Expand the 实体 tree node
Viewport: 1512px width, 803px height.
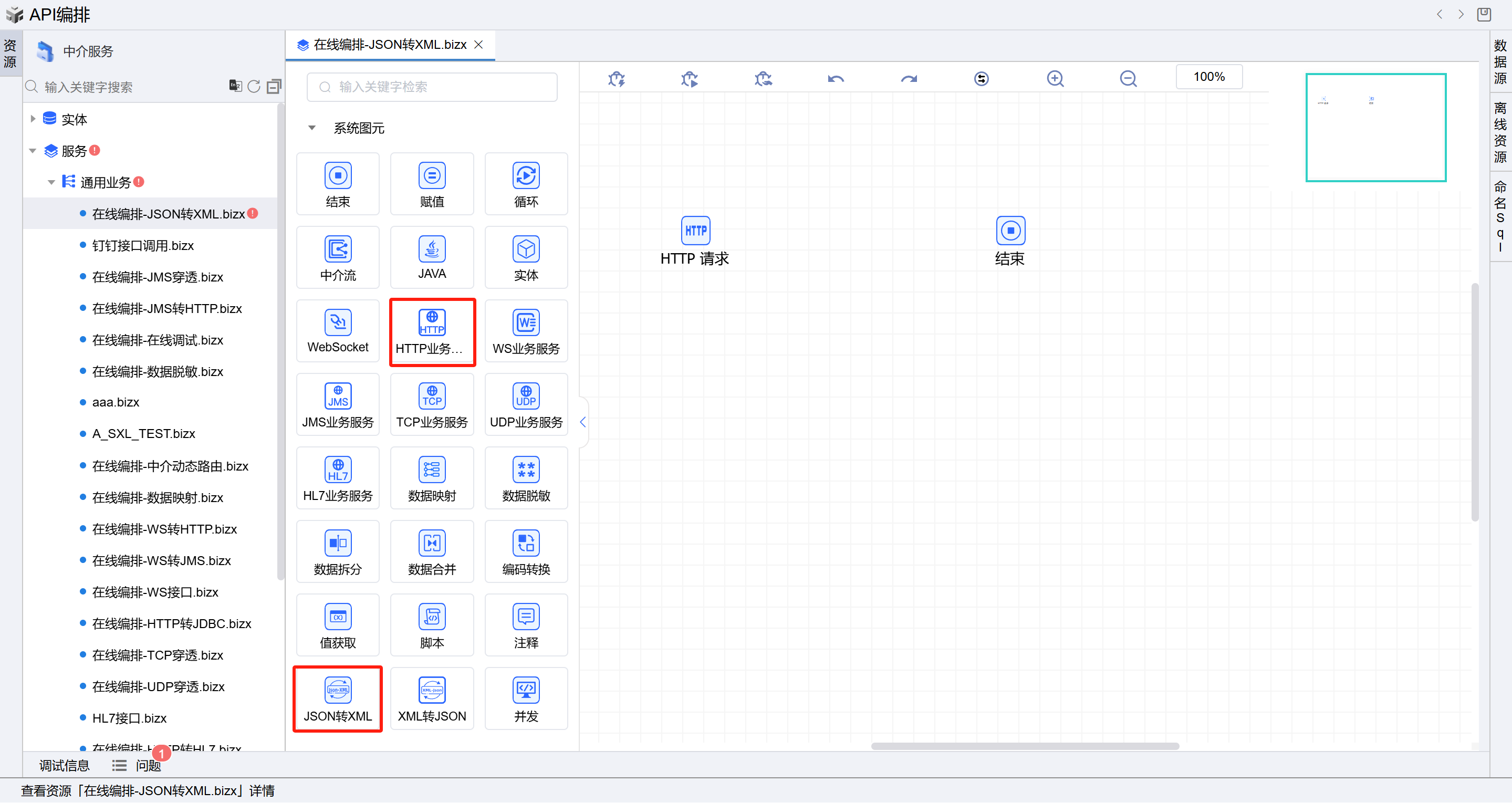click(33, 119)
